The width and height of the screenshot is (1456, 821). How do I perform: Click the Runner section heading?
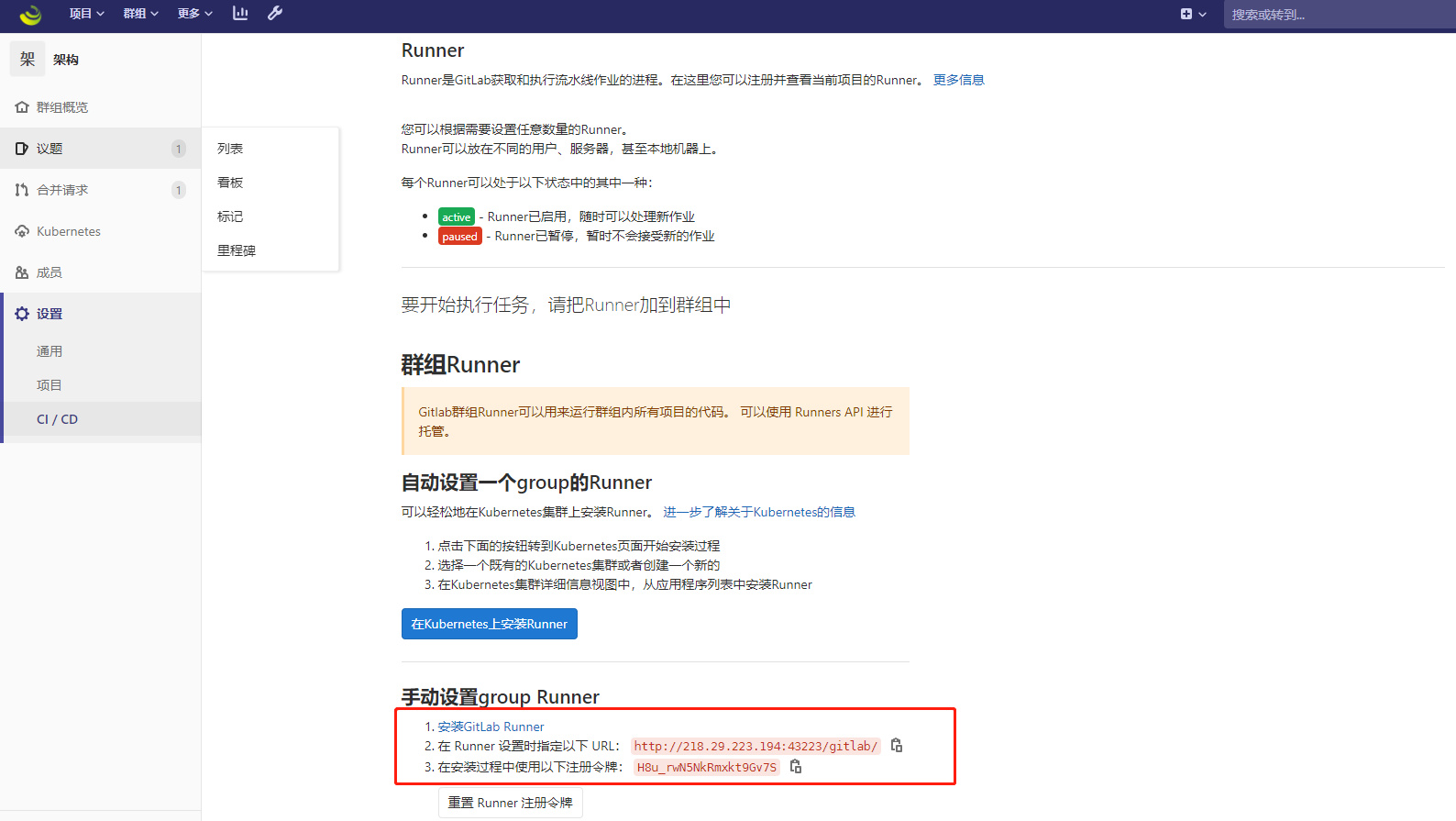(x=433, y=50)
